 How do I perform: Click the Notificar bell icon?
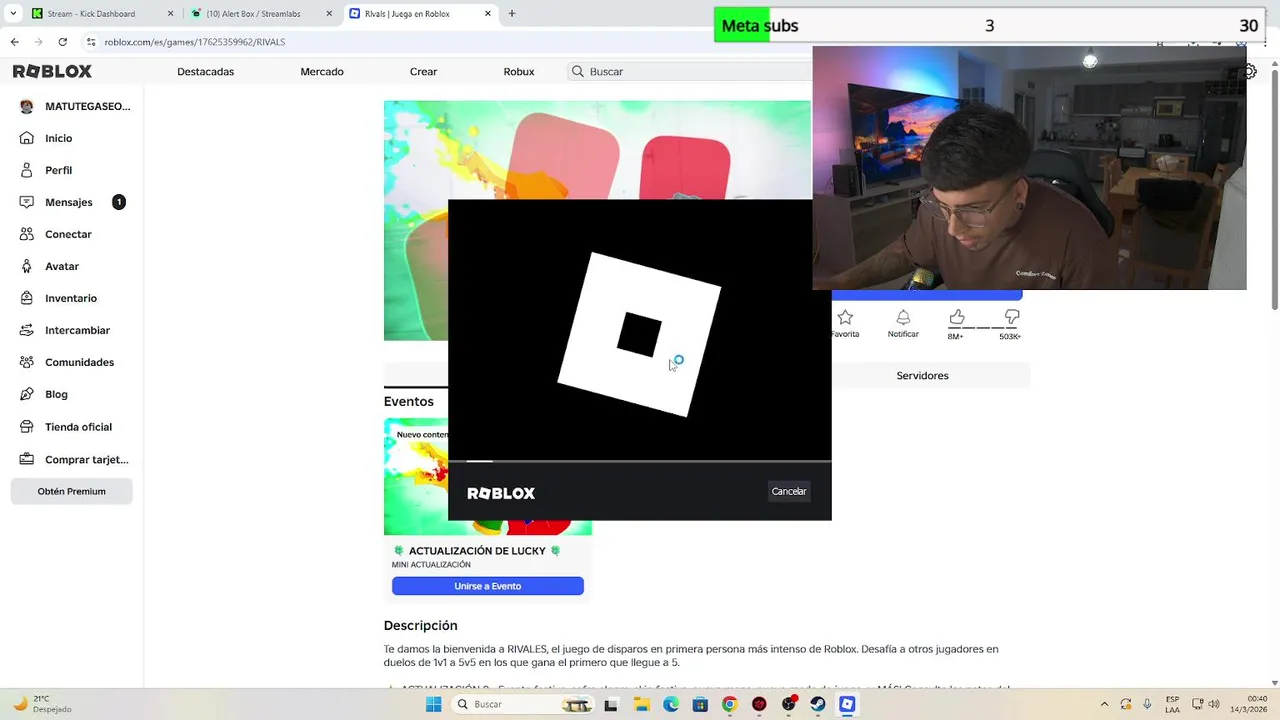tap(903, 317)
